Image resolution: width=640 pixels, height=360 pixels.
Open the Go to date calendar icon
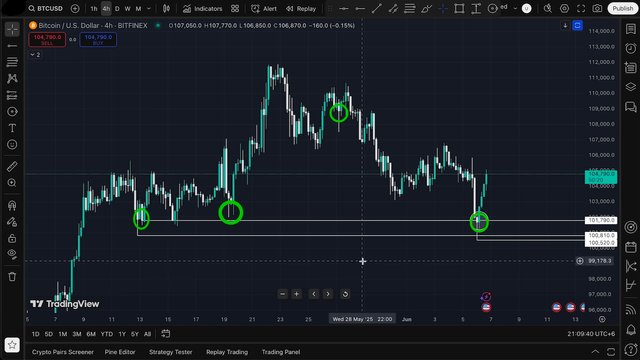pos(165,334)
